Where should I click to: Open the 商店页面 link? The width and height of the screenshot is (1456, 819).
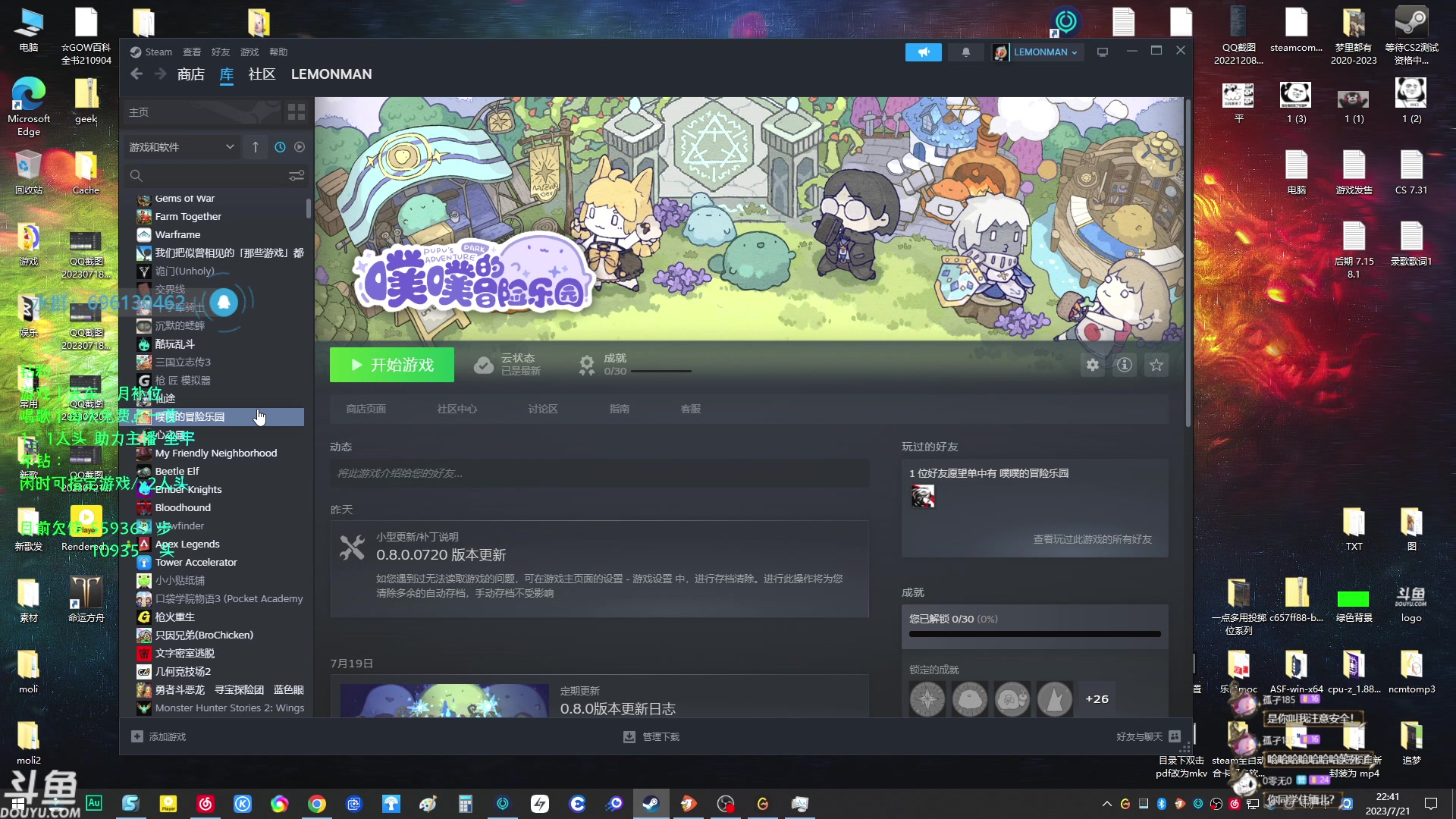point(366,409)
